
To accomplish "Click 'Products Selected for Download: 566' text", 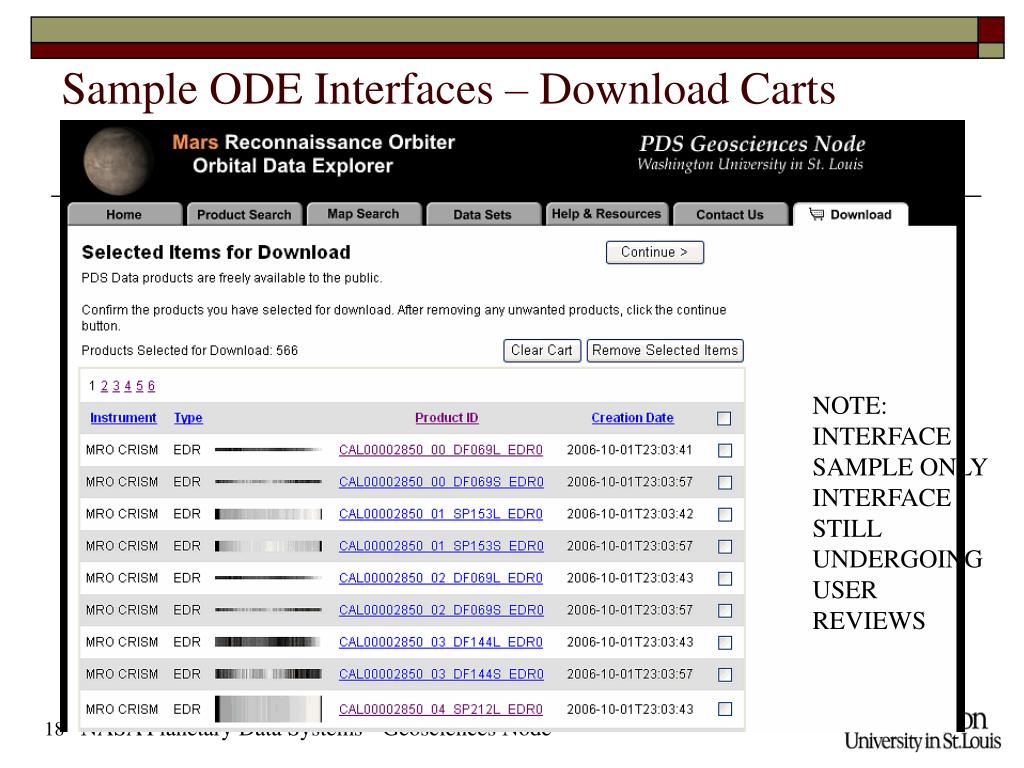I will 189,351.
